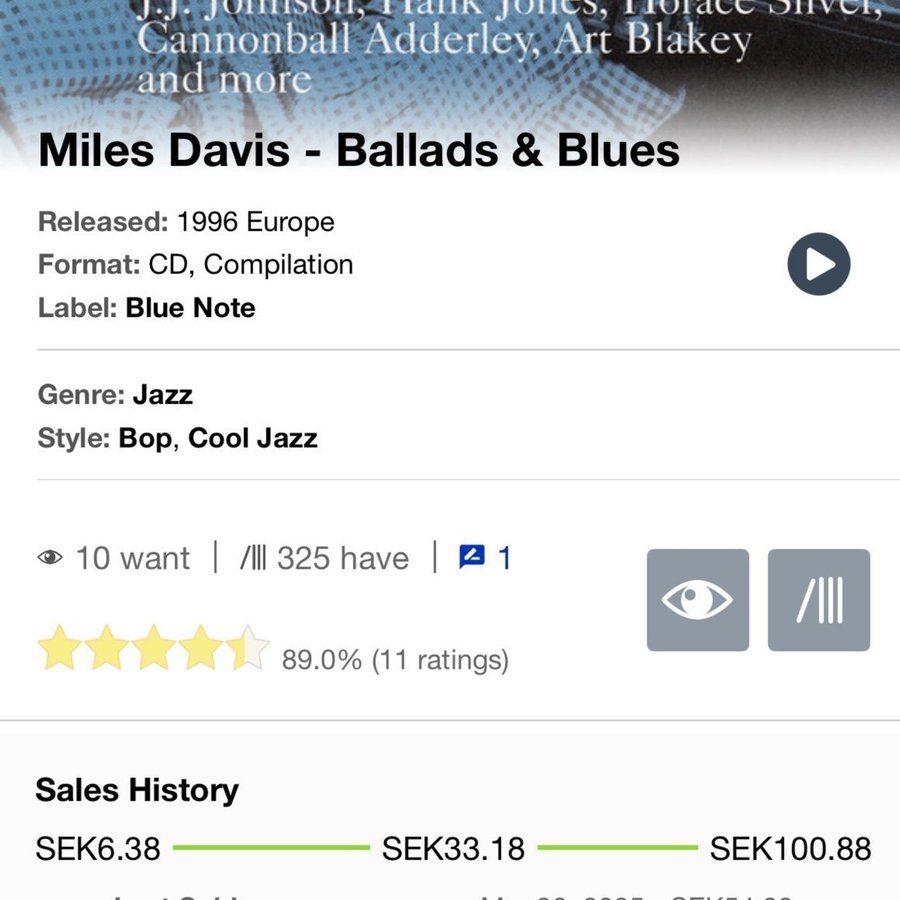
Task: Click the 10 want count
Action: 132,558
